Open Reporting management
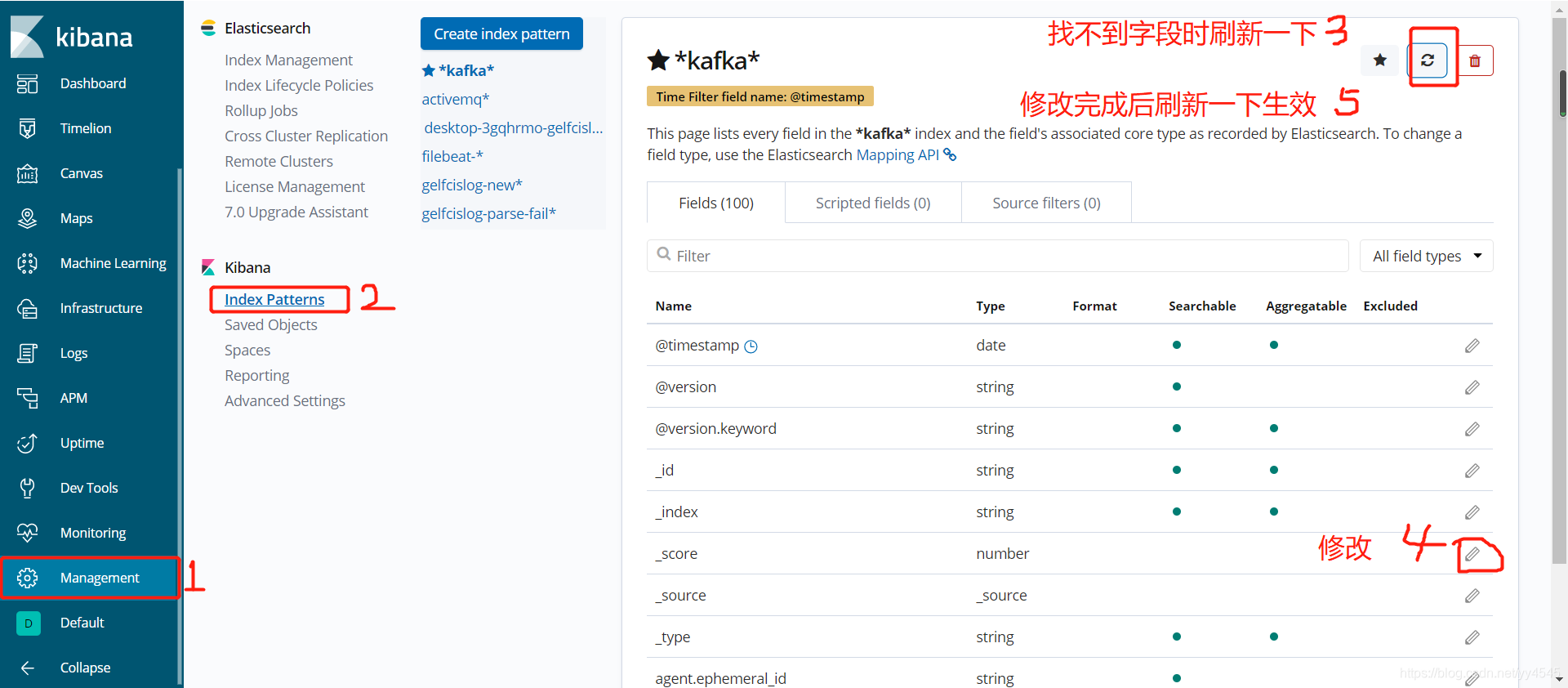Image resolution: width=1568 pixels, height=688 pixels. pos(257,375)
